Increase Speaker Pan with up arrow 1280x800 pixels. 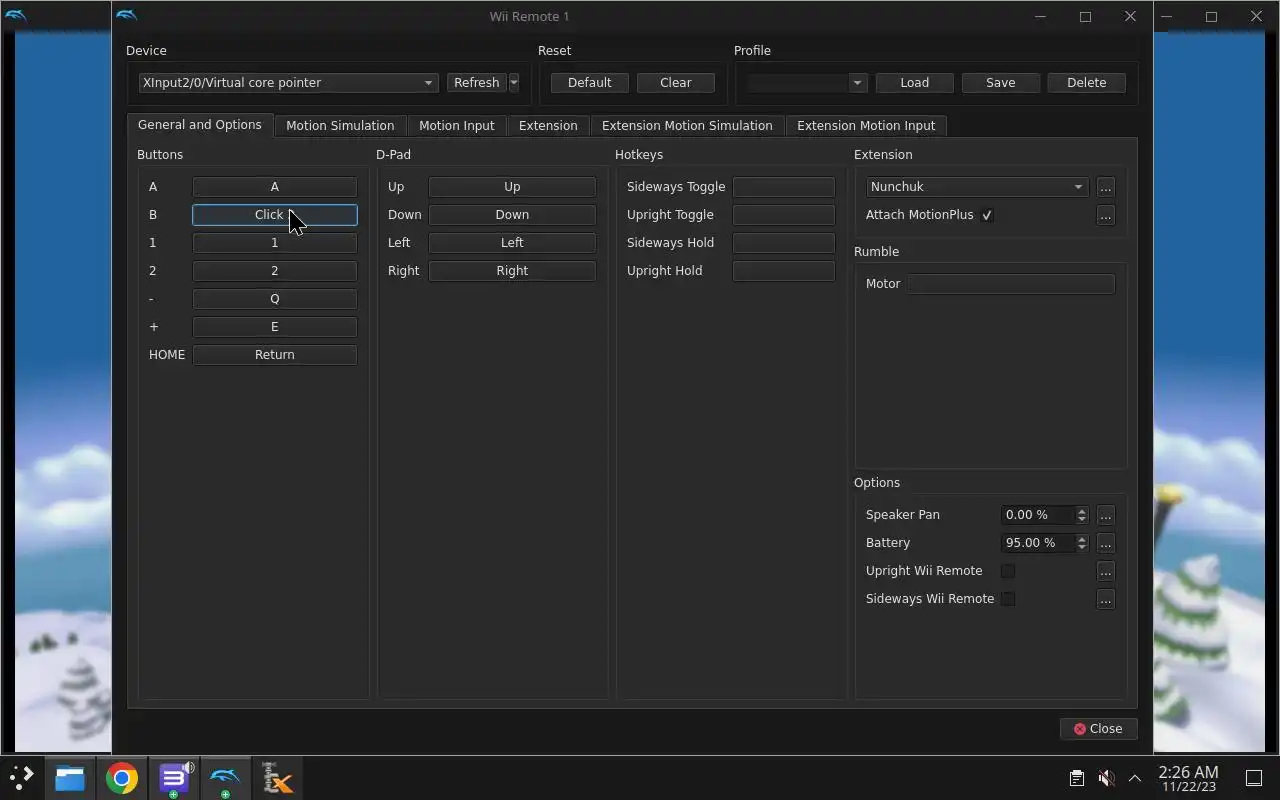coord(1081,510)
